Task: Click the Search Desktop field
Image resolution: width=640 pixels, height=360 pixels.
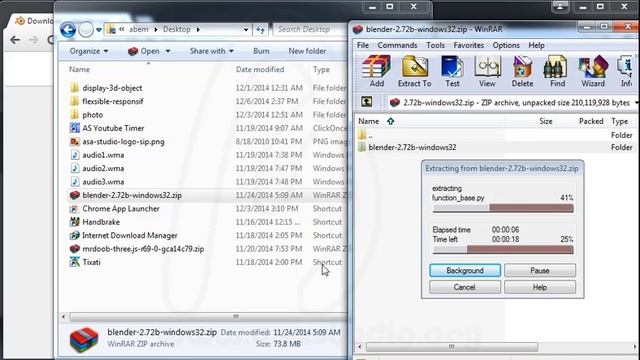Action: pos(310,29)
